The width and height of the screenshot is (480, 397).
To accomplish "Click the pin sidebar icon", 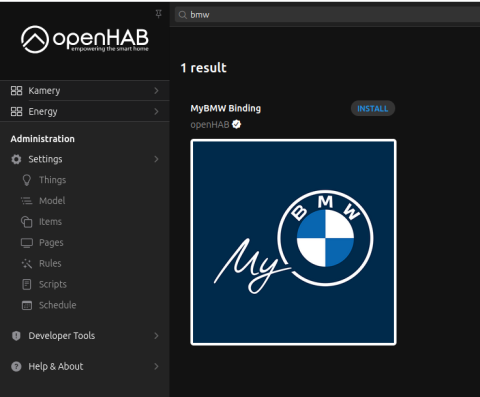I will coord(159,14).
